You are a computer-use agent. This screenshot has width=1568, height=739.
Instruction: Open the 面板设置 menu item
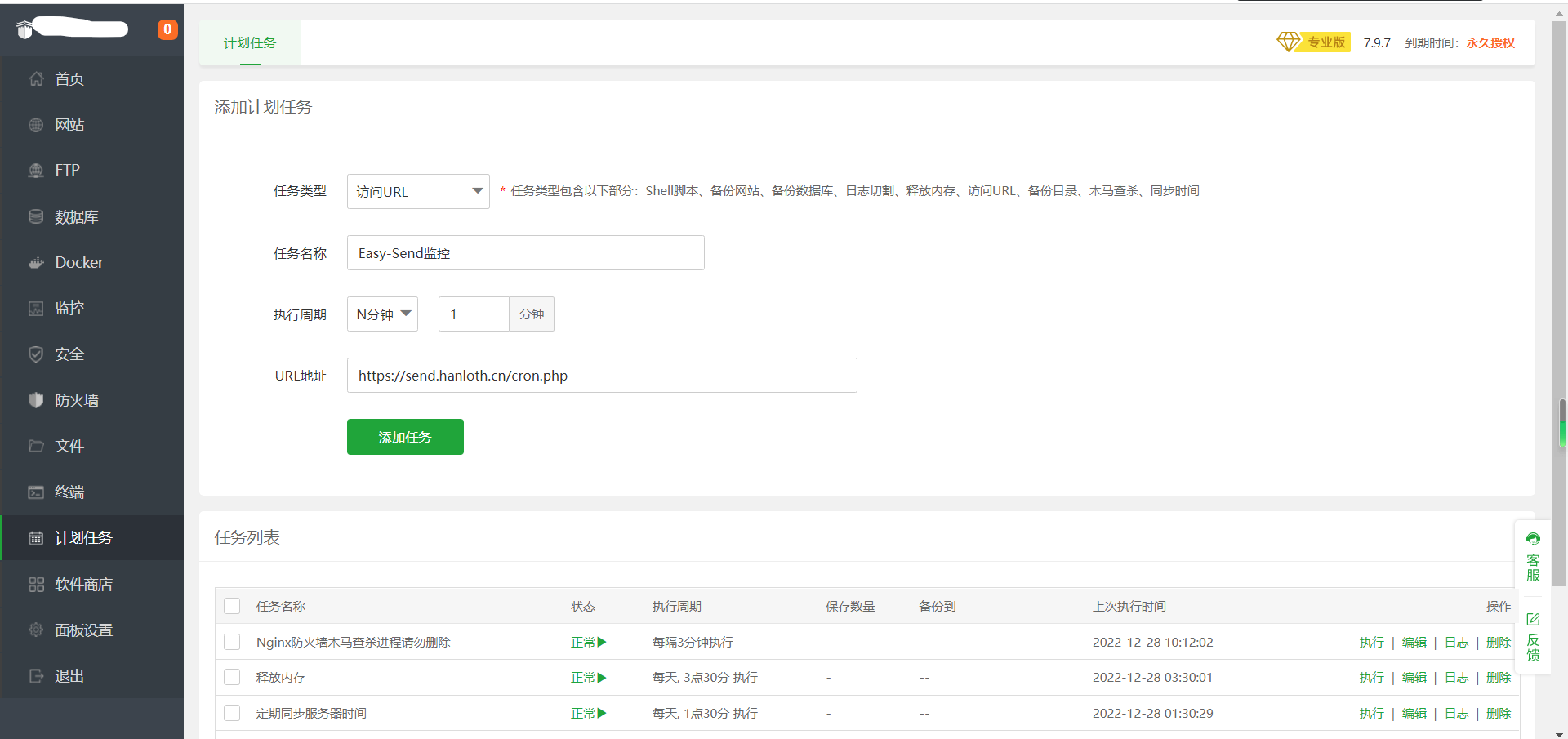[83, 630]
